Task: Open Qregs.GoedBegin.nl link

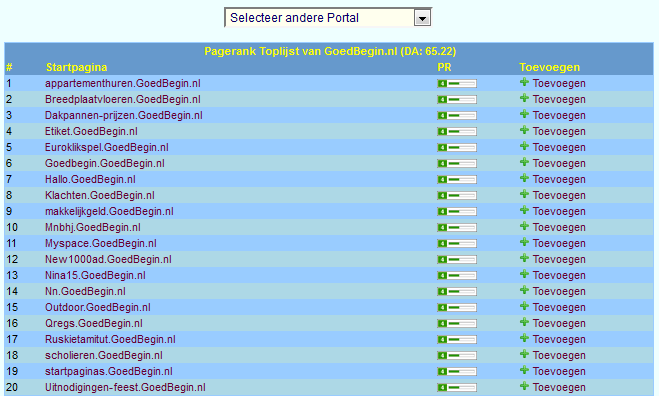Action: 94,323
